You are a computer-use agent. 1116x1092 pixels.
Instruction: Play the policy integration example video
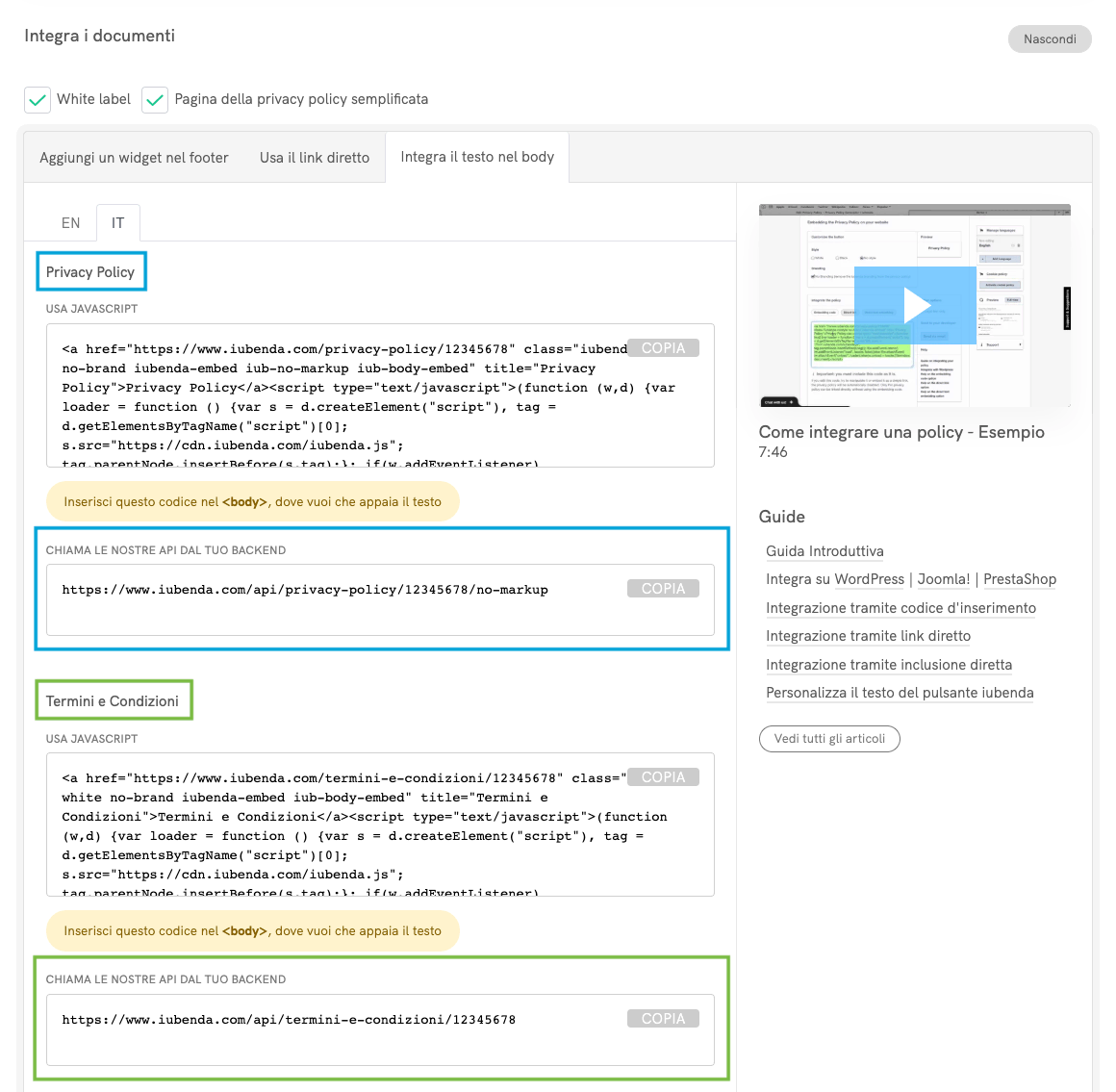click(x=914, y=305)
